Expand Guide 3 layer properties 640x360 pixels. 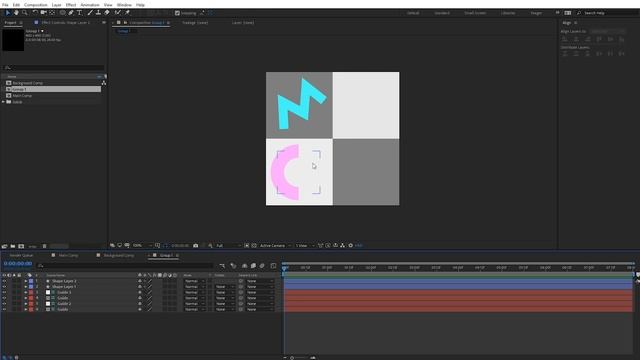26,293
